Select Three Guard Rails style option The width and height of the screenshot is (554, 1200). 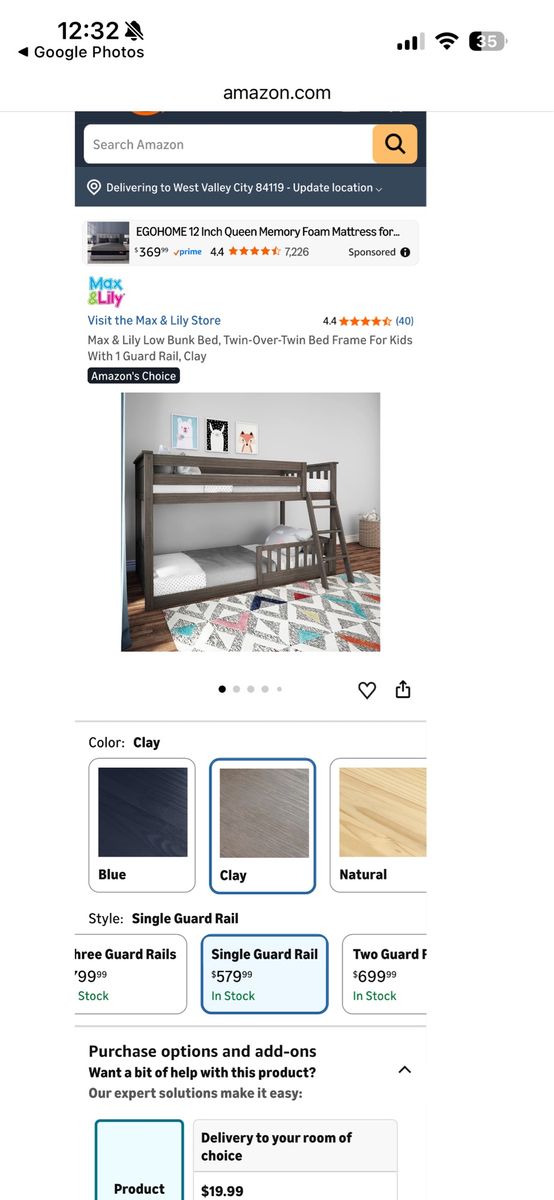point(131,974)
